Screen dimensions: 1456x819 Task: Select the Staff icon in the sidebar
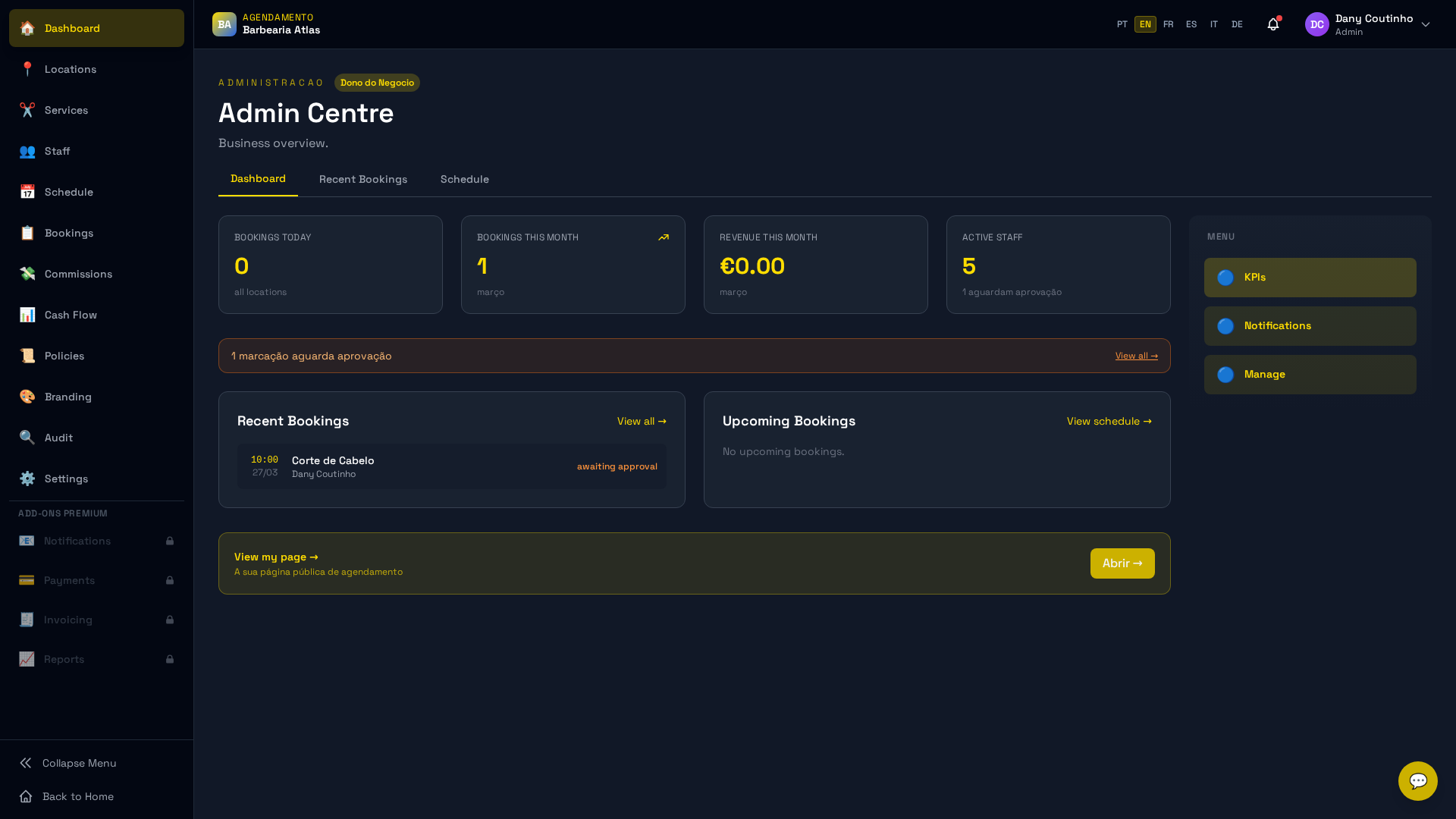click(27, 151)
